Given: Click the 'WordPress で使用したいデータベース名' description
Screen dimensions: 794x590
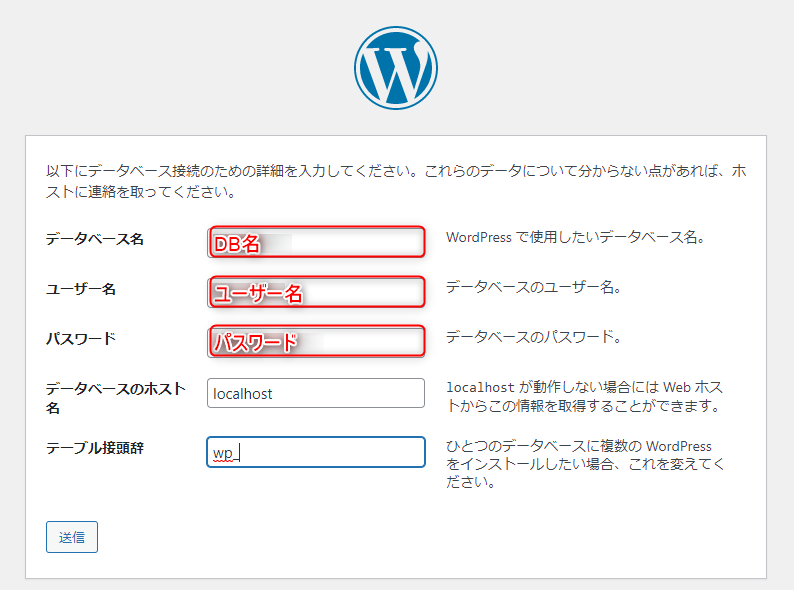Looking at the screenshot, I should (575, 238).
